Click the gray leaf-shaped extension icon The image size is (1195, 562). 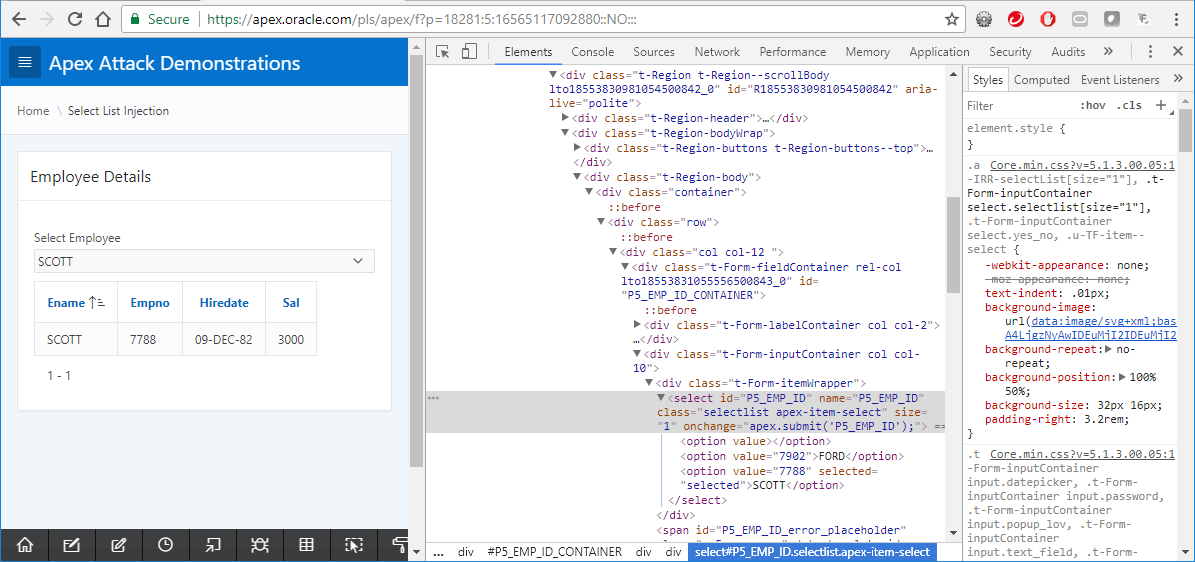1112,19
